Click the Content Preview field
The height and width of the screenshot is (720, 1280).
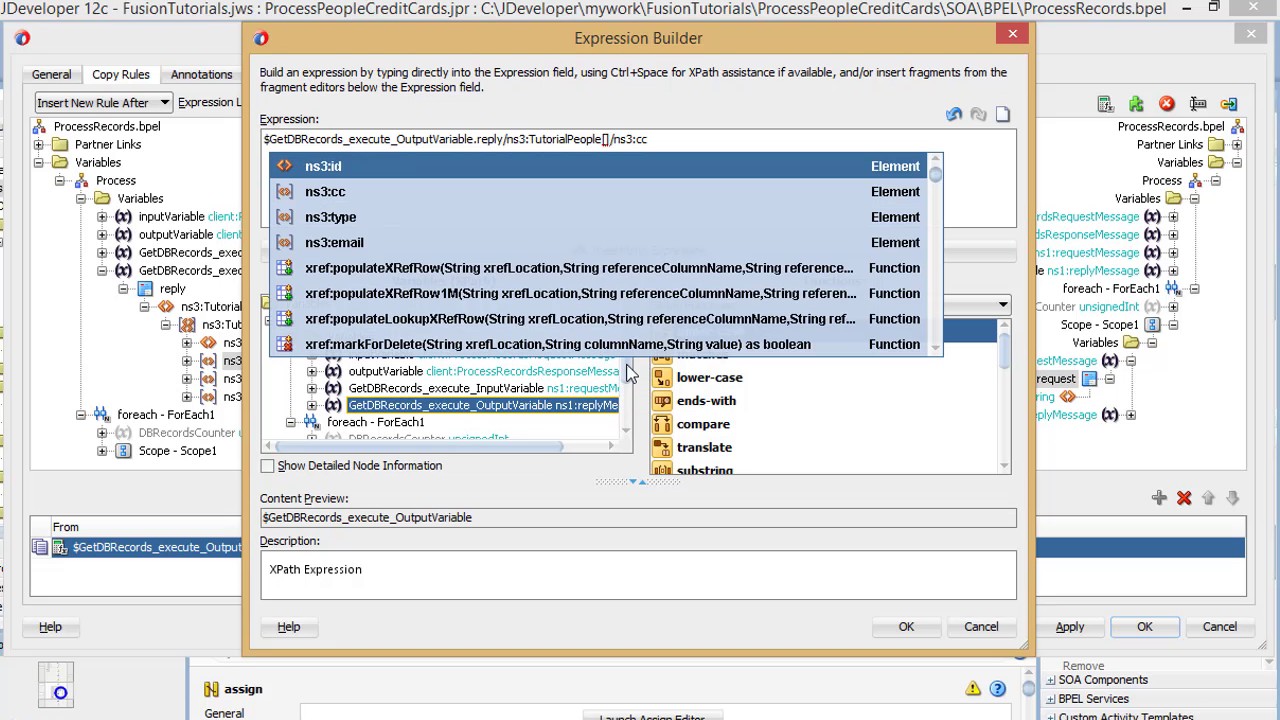click(x=638, y=518)
